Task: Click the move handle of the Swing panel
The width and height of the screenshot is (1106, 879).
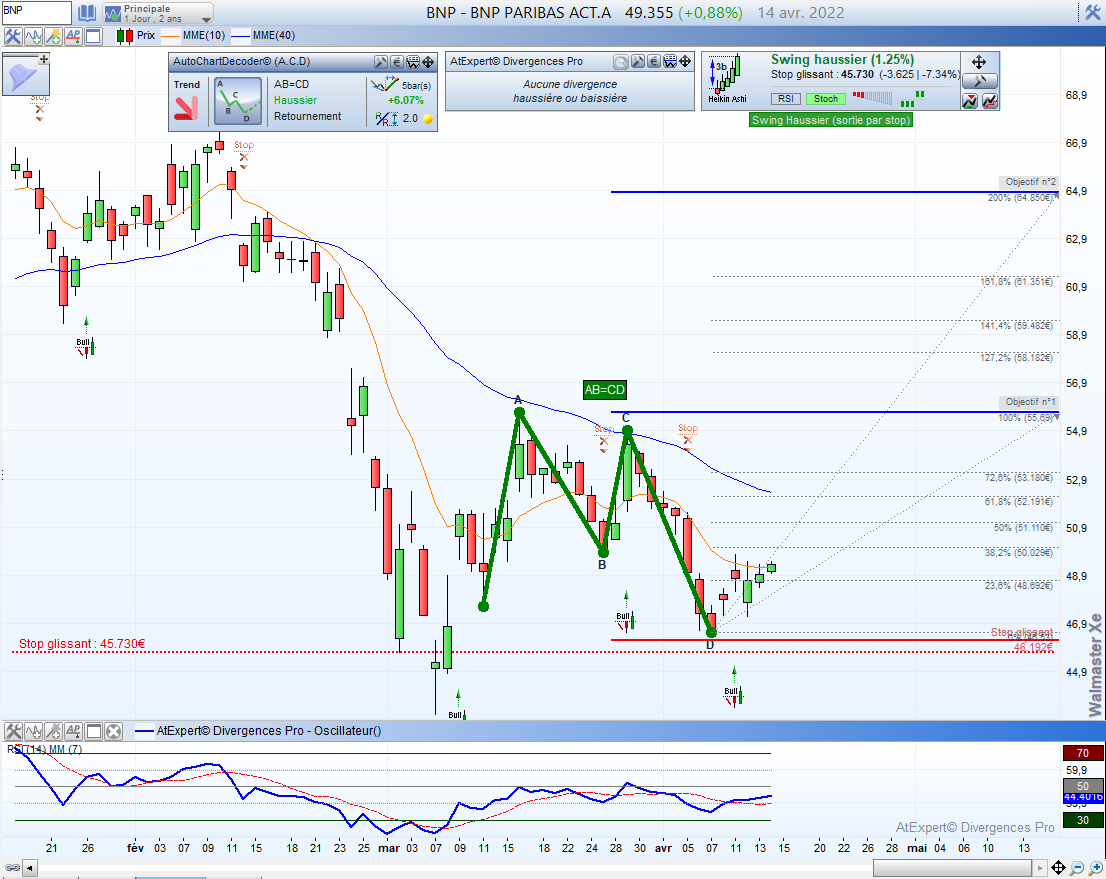Action: coord(979,62)
